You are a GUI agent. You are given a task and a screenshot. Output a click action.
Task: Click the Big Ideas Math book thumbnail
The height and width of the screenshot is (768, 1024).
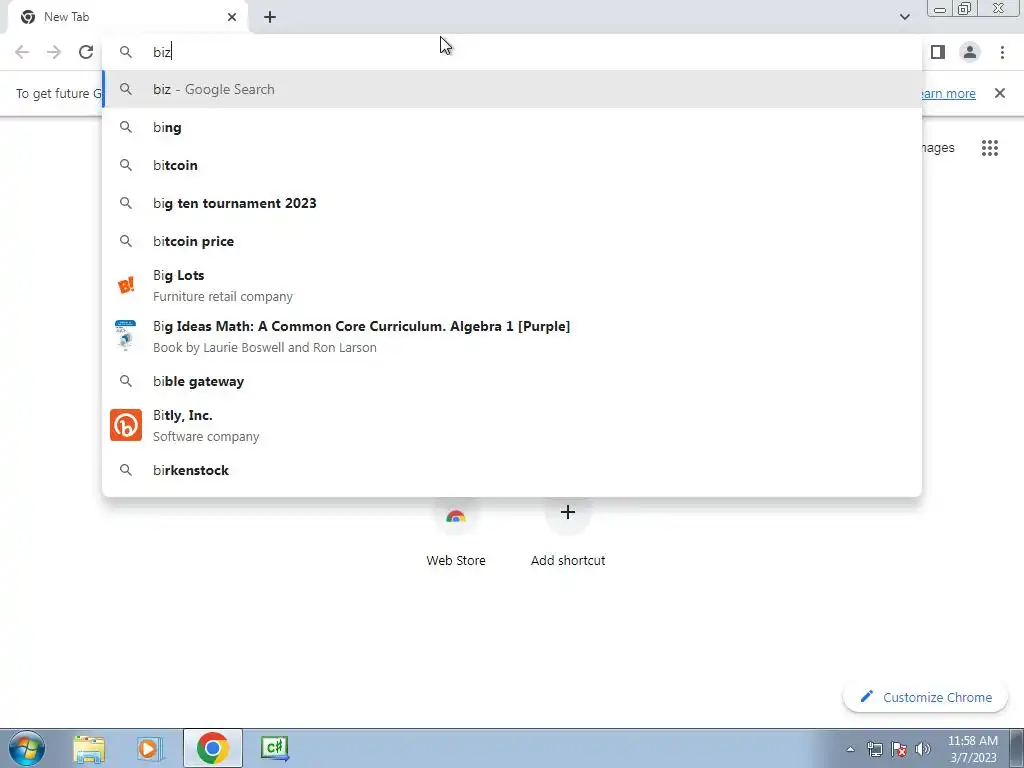125,336
